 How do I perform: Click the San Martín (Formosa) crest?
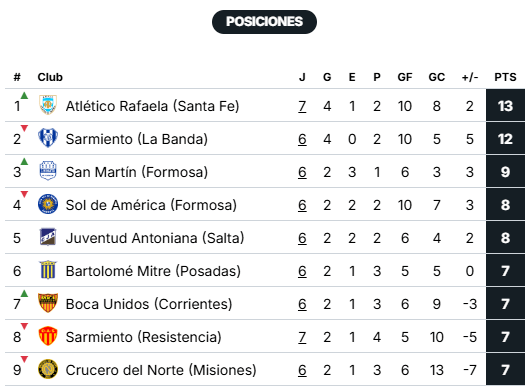click(x=48, y=171)
